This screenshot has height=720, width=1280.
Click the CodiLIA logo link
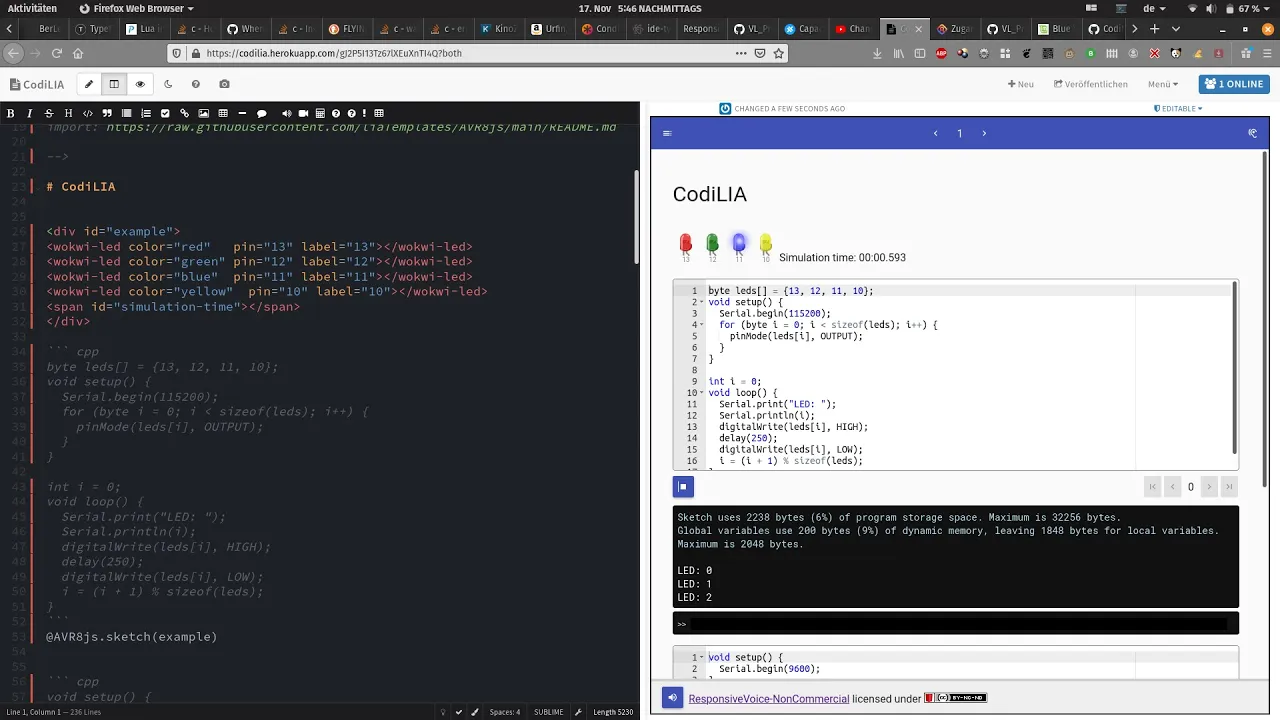pyautogui.click(x=35, y=85)
